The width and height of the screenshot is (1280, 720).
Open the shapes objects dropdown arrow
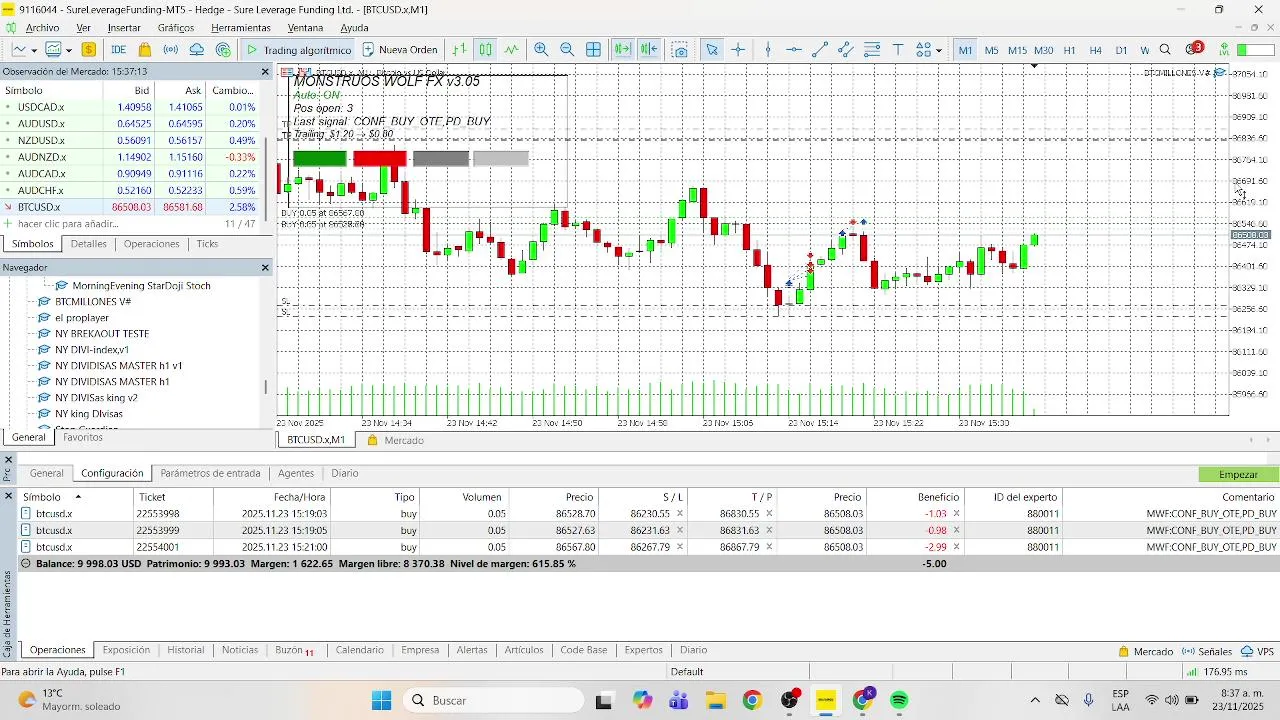click(x=938, y=50)
